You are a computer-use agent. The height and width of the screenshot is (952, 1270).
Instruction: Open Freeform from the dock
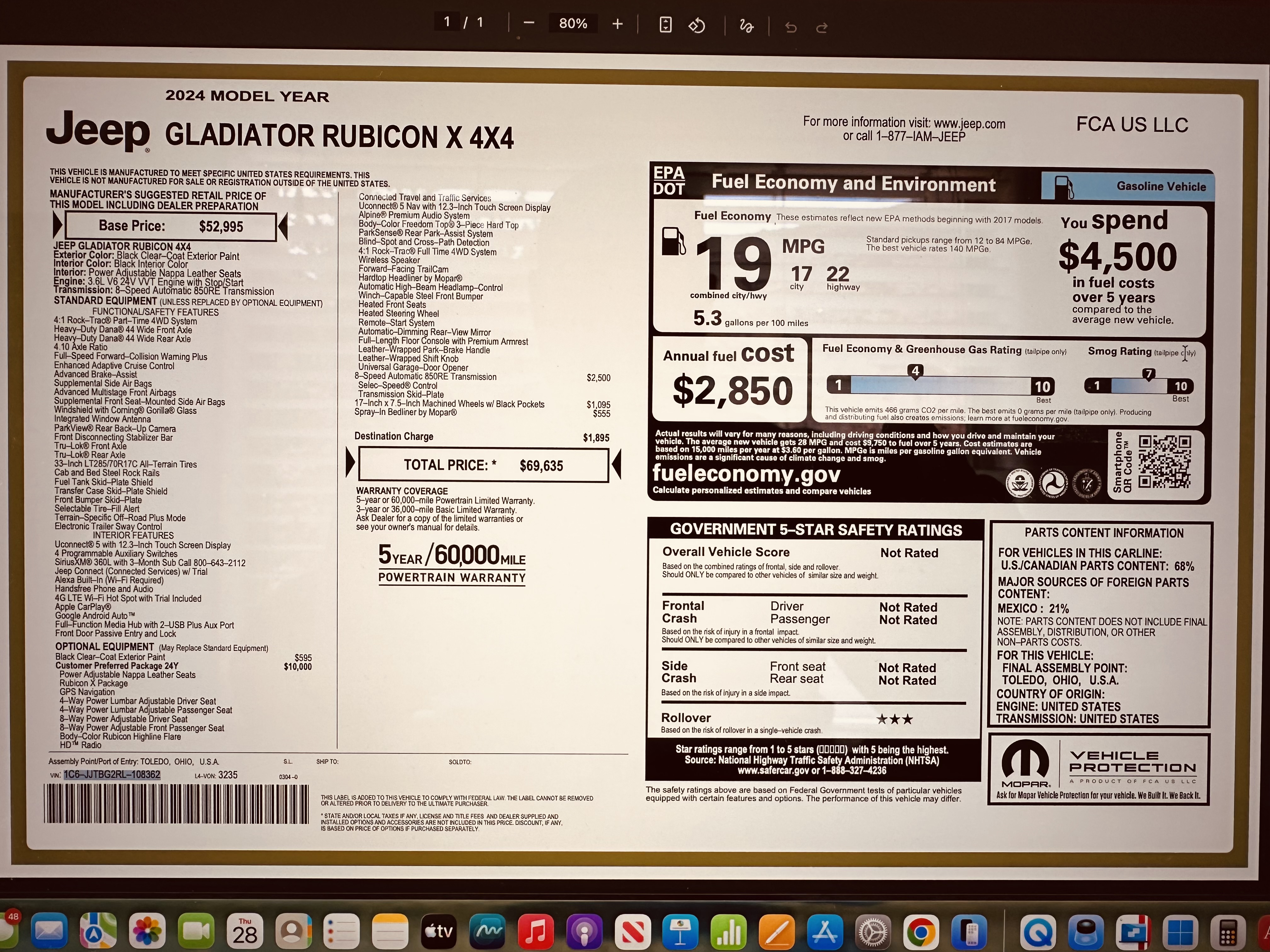[488, 931]
